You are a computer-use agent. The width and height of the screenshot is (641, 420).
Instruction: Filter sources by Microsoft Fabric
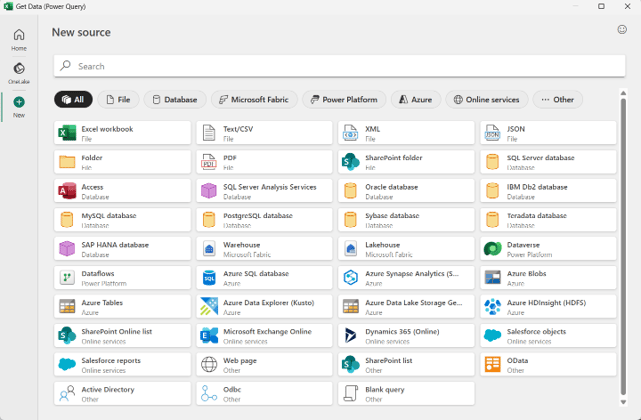(x=254, y=99)
